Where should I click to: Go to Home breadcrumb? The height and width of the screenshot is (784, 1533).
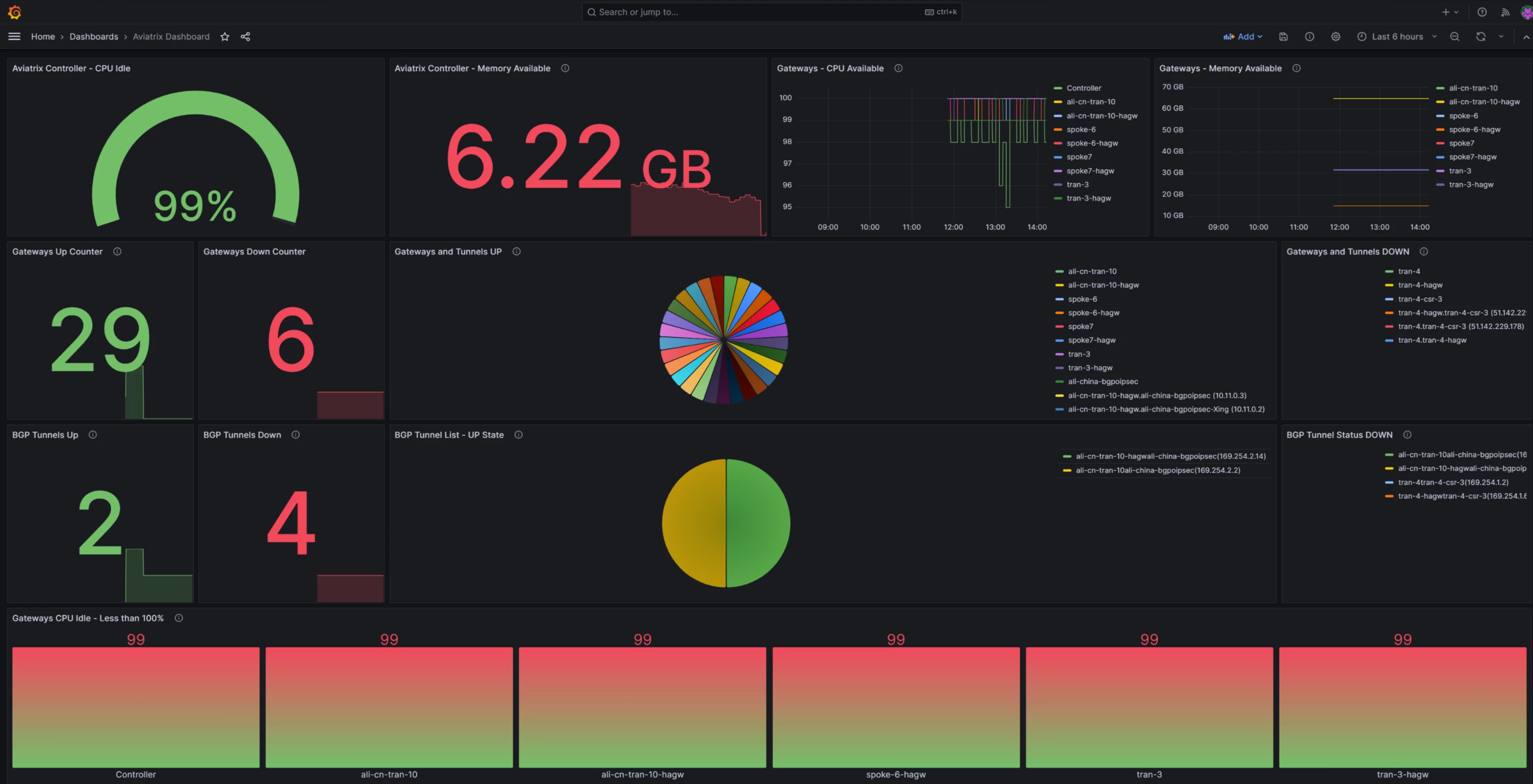click(43, 36)
